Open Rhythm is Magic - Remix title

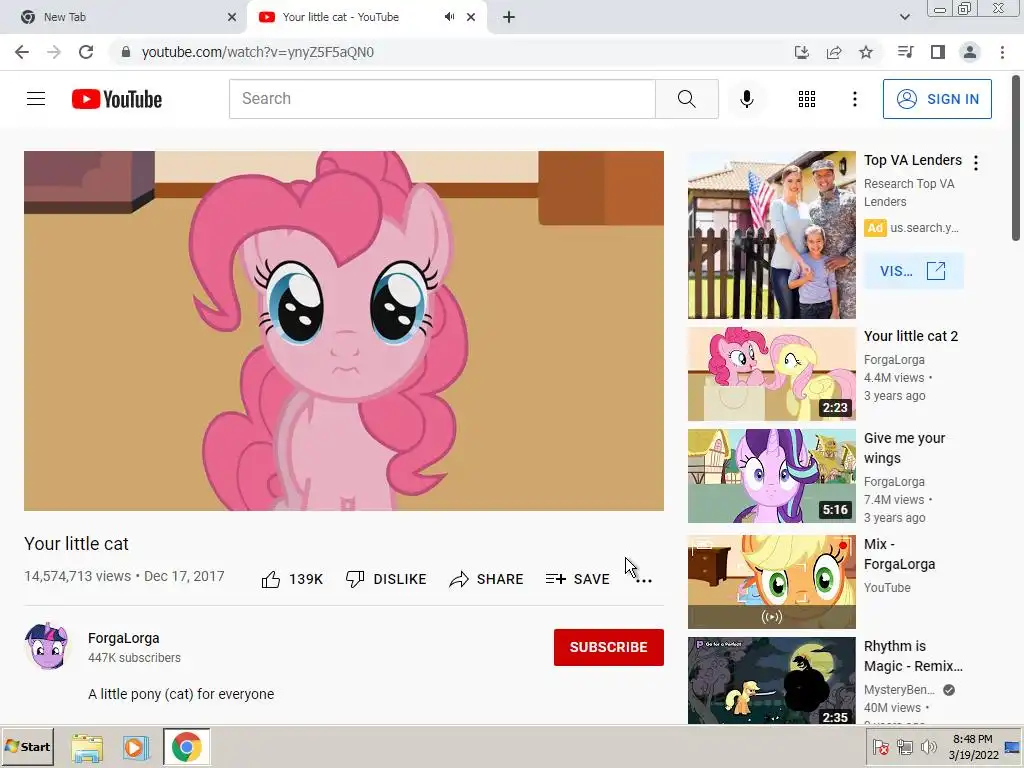coord(913,656)
